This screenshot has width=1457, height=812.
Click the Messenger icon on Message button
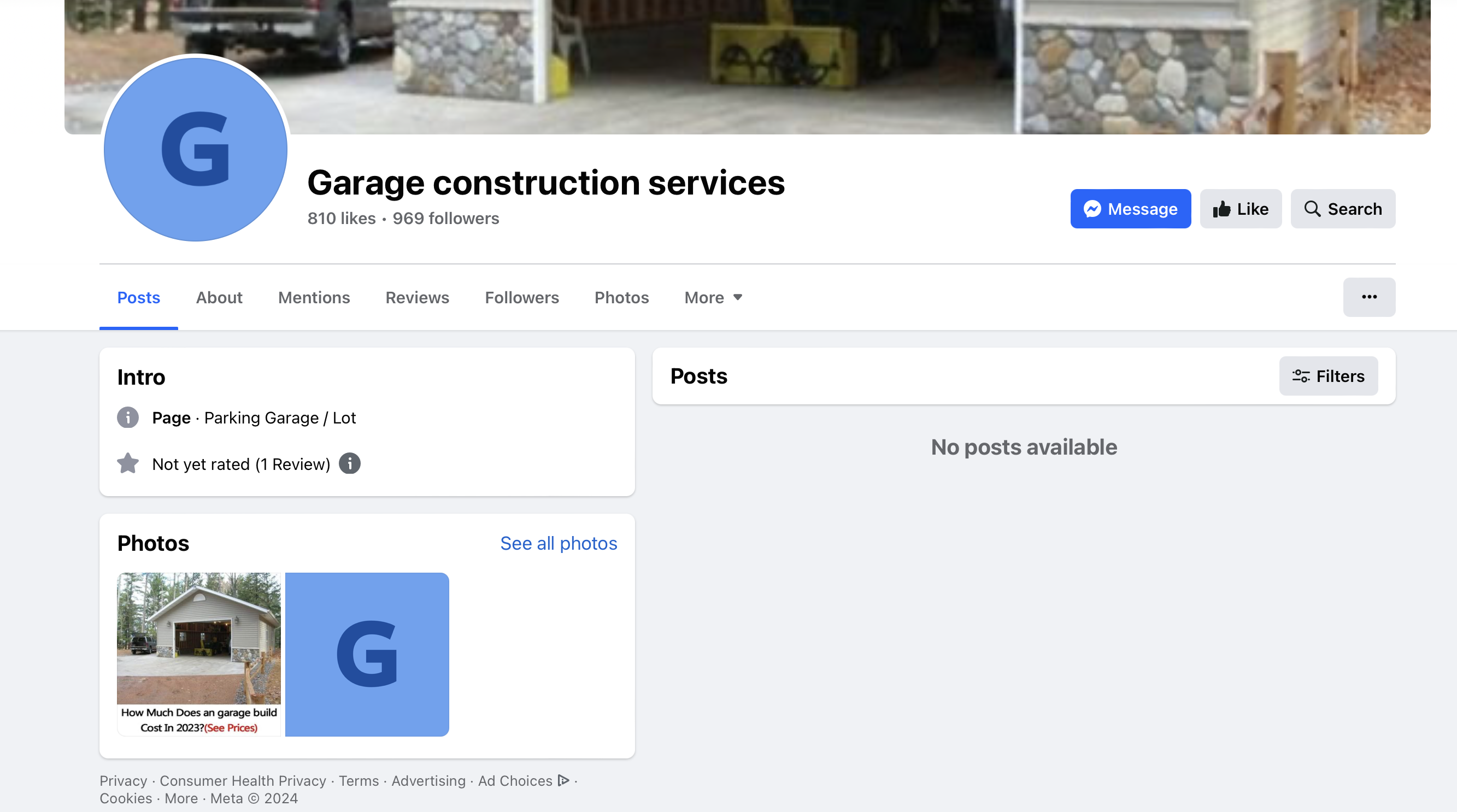tap(1092, 209)
